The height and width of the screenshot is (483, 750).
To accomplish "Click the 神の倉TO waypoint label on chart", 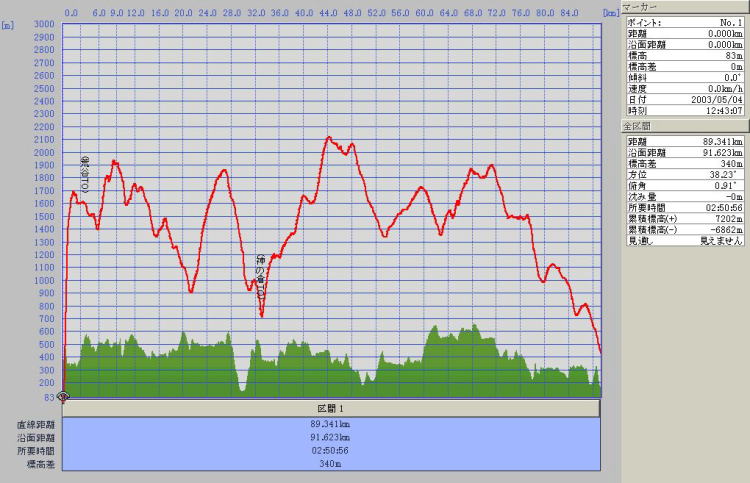I will point(260,278).
